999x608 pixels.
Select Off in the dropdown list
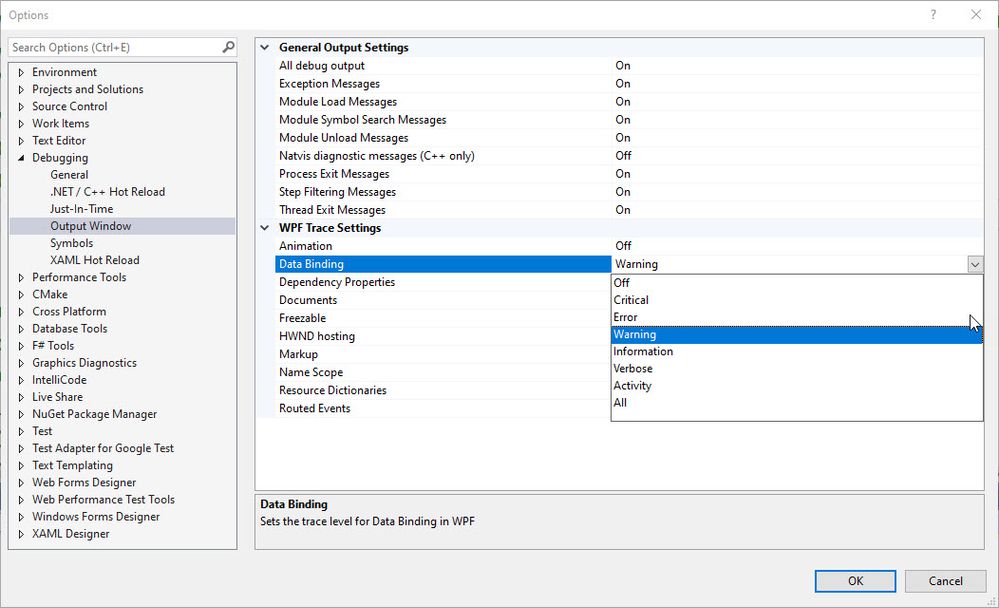(x=622, y=283)
